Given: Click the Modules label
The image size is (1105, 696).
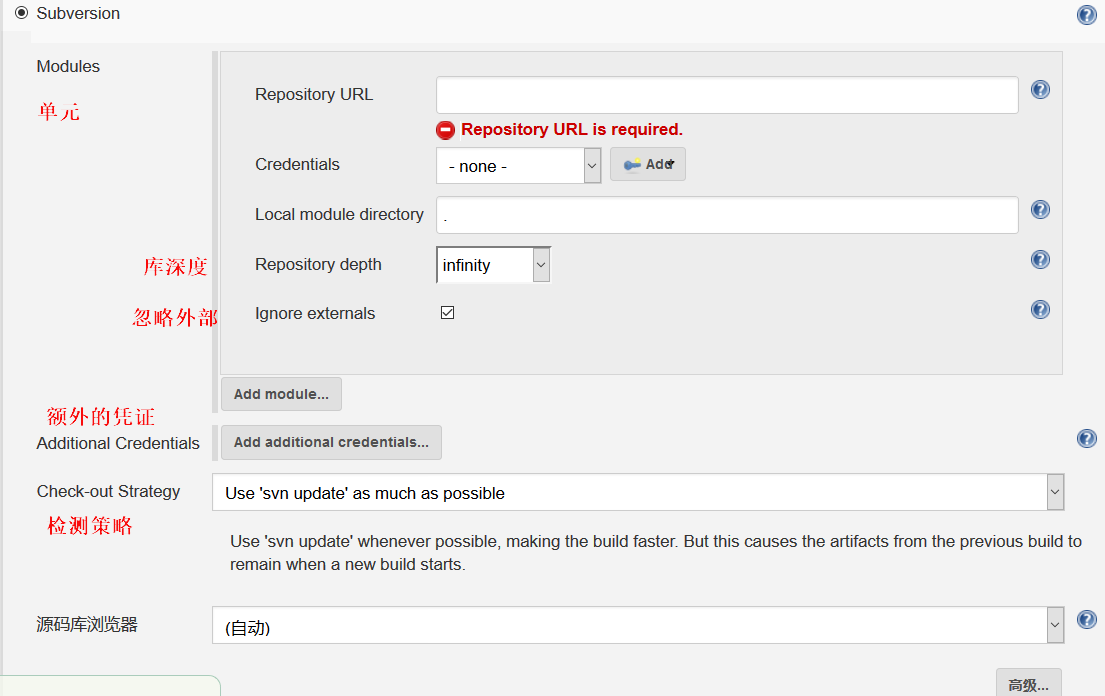Looking at the screenshot, I should pyautogui.click(x=68, y=66).
